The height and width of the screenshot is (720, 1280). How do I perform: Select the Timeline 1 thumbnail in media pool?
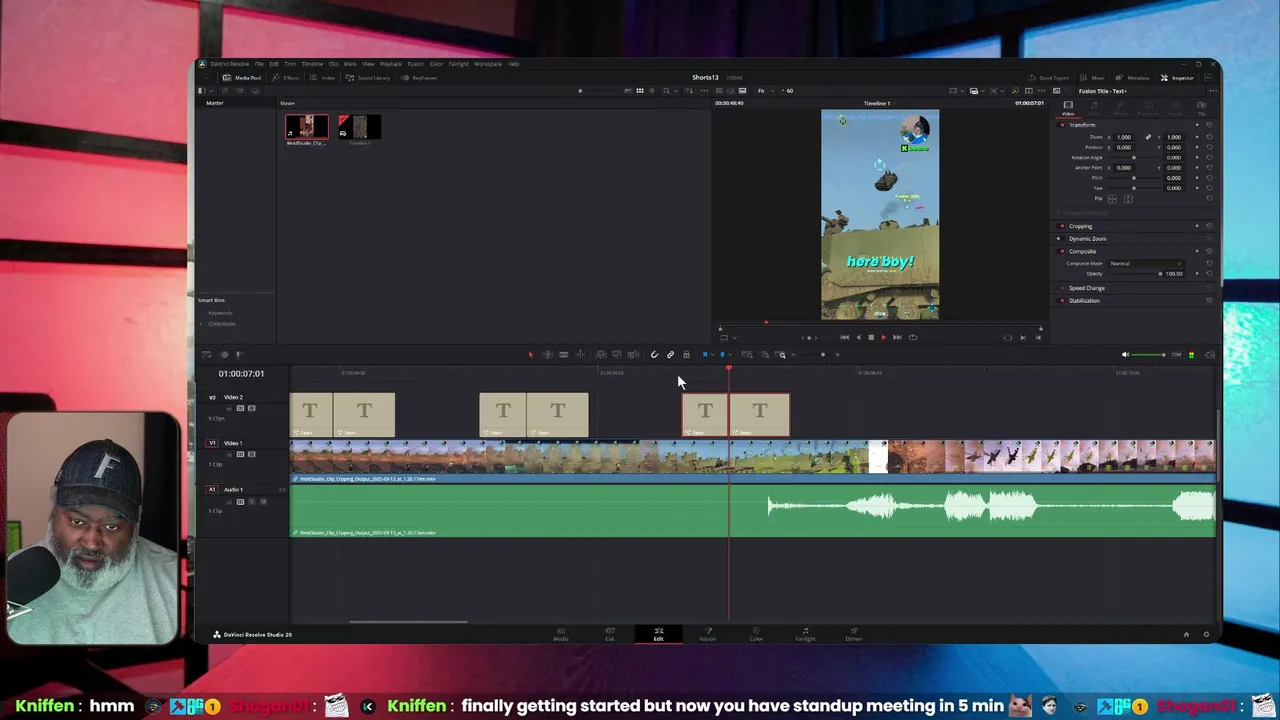pos(360,126)
